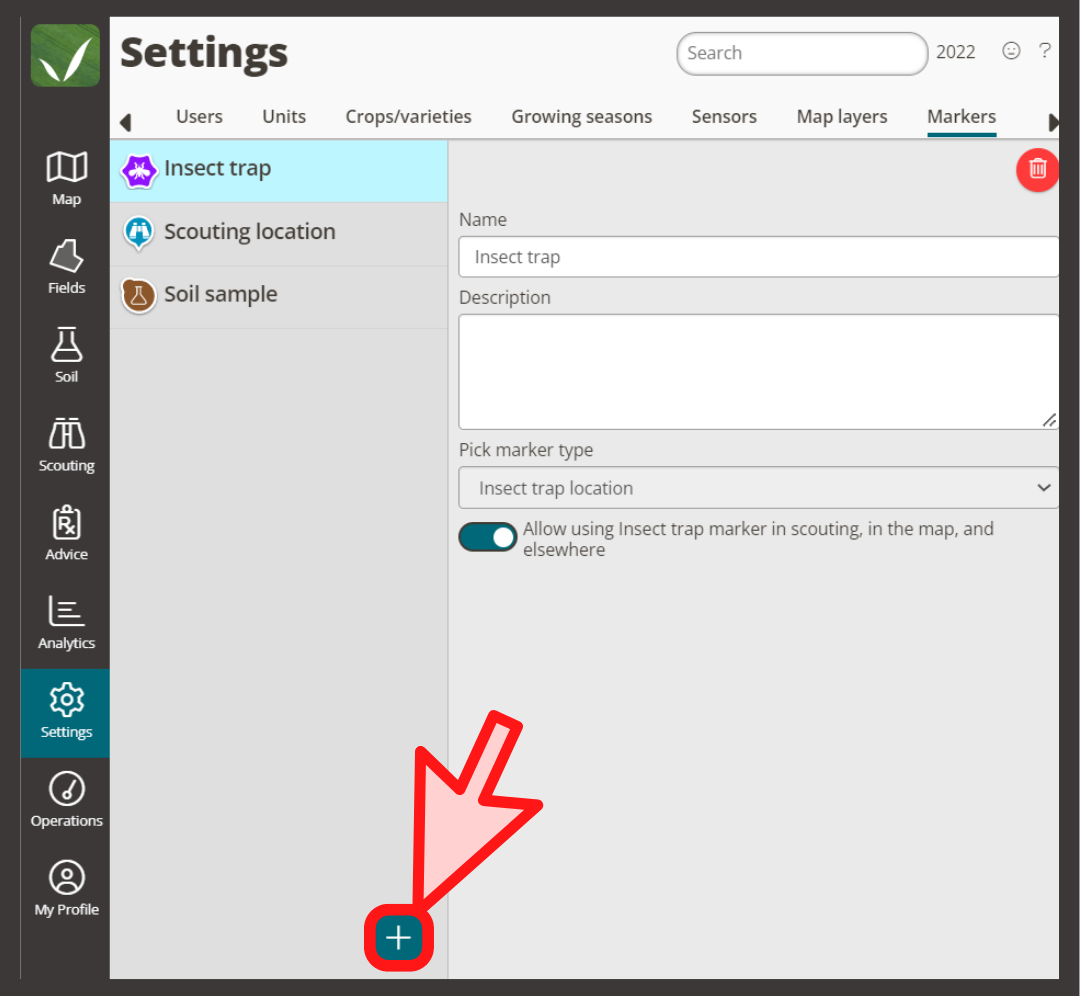Click the 2022 season selector
Screen dimensions: 1080x996
(x=955, y=52)
